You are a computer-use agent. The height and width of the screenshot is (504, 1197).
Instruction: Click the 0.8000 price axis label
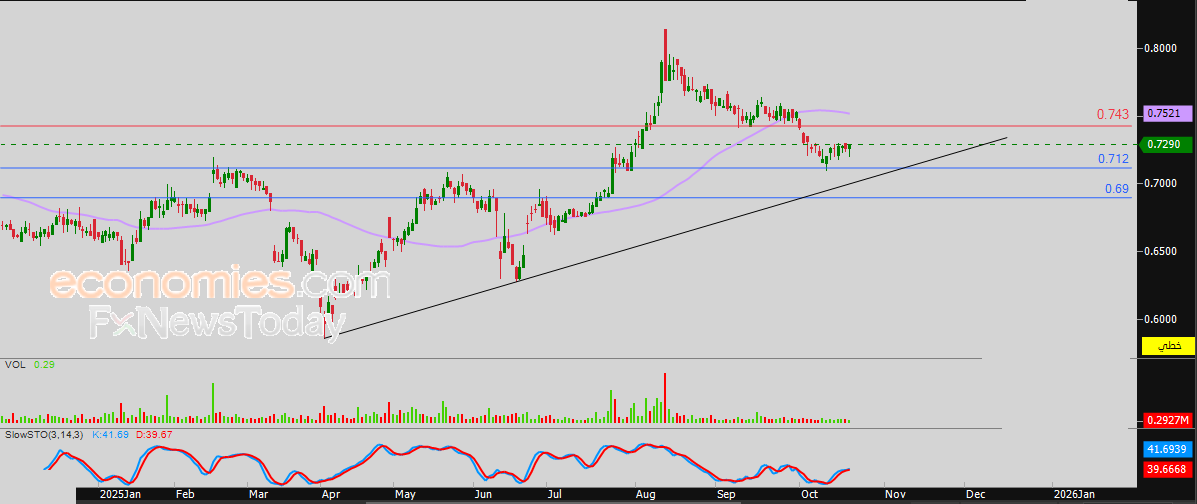tap(1161, 47)
